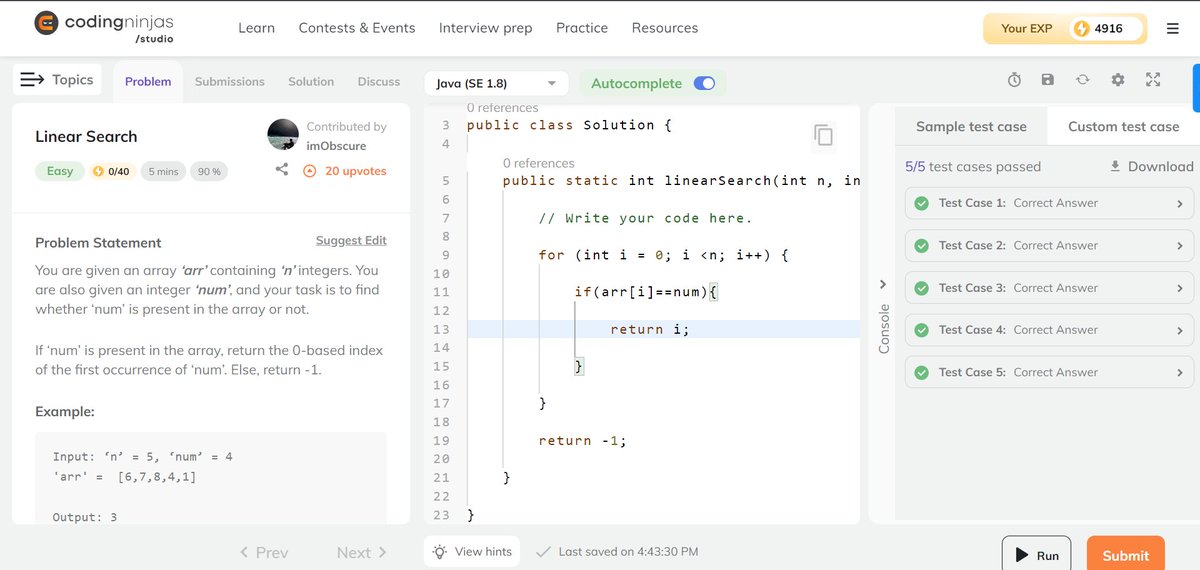Click the Easy difficulty tag
This screenshot has width=1200, height=570.
pyautogui.click(x=60, y=171)
